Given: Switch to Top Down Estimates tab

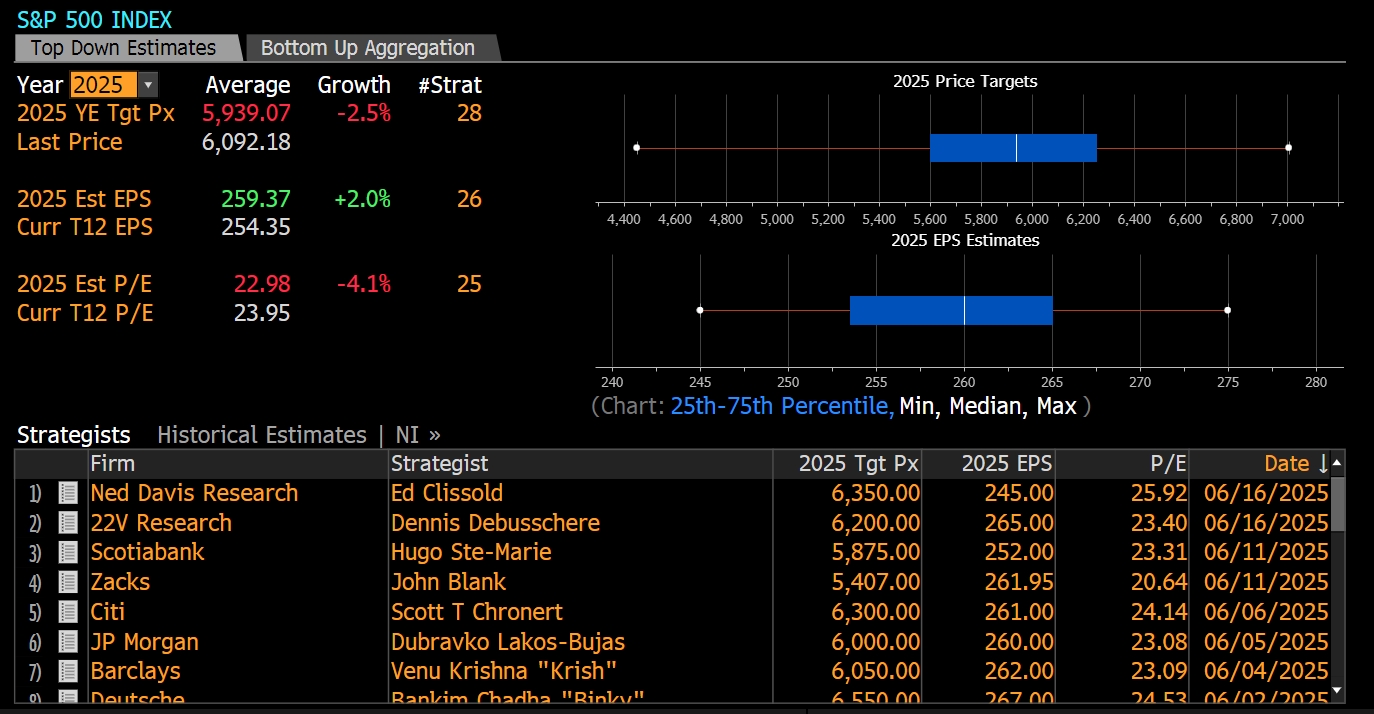Looking at the screenshot, I should point(123,48).
